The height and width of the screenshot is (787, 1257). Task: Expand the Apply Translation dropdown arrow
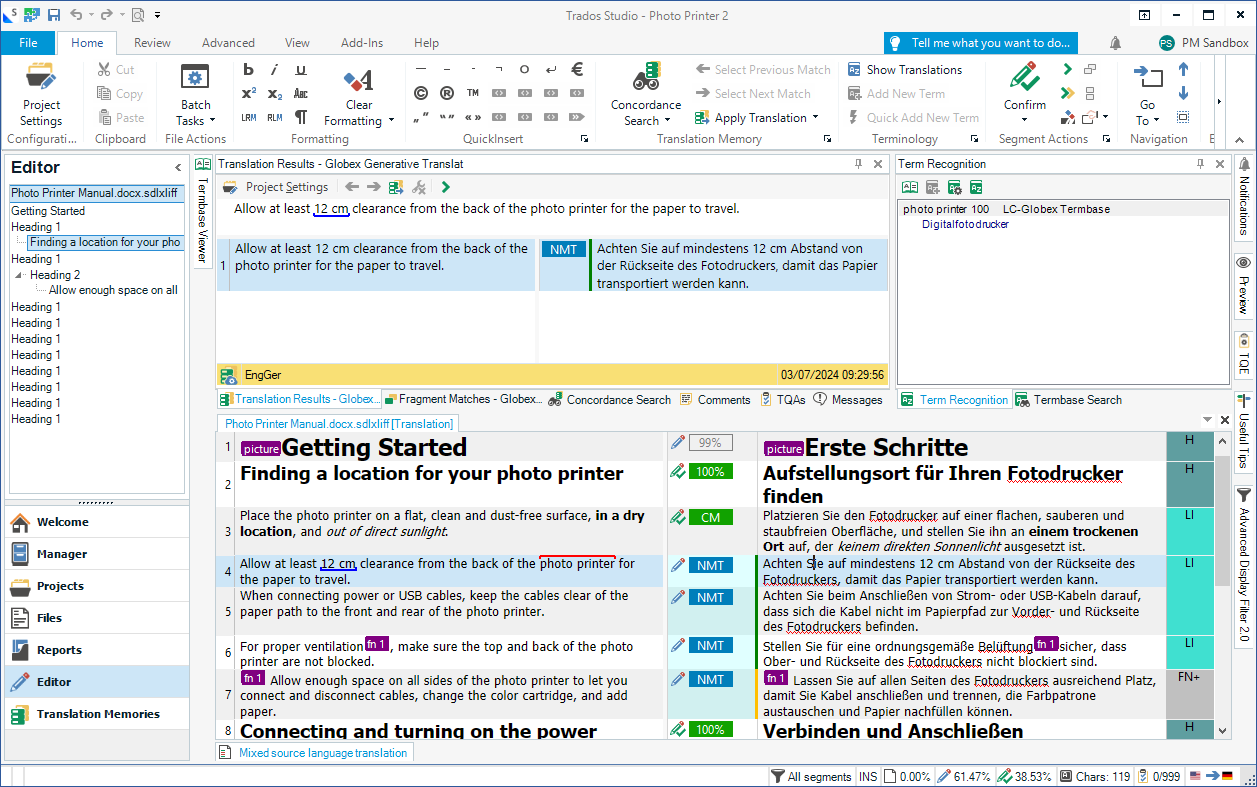[x=817, y=118]
